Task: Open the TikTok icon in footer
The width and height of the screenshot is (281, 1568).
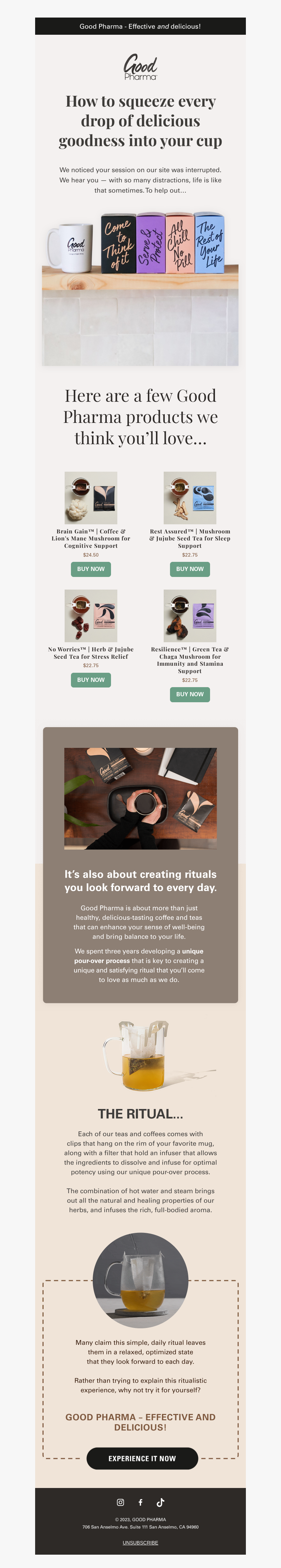Action: (x=160, y=1502)
